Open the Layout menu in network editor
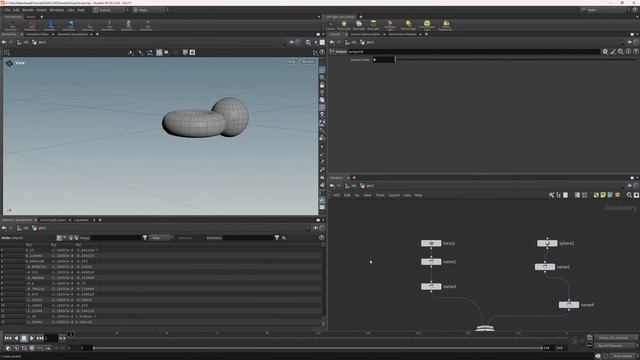The height and width of the screenshot is (360, 640). 394,195
